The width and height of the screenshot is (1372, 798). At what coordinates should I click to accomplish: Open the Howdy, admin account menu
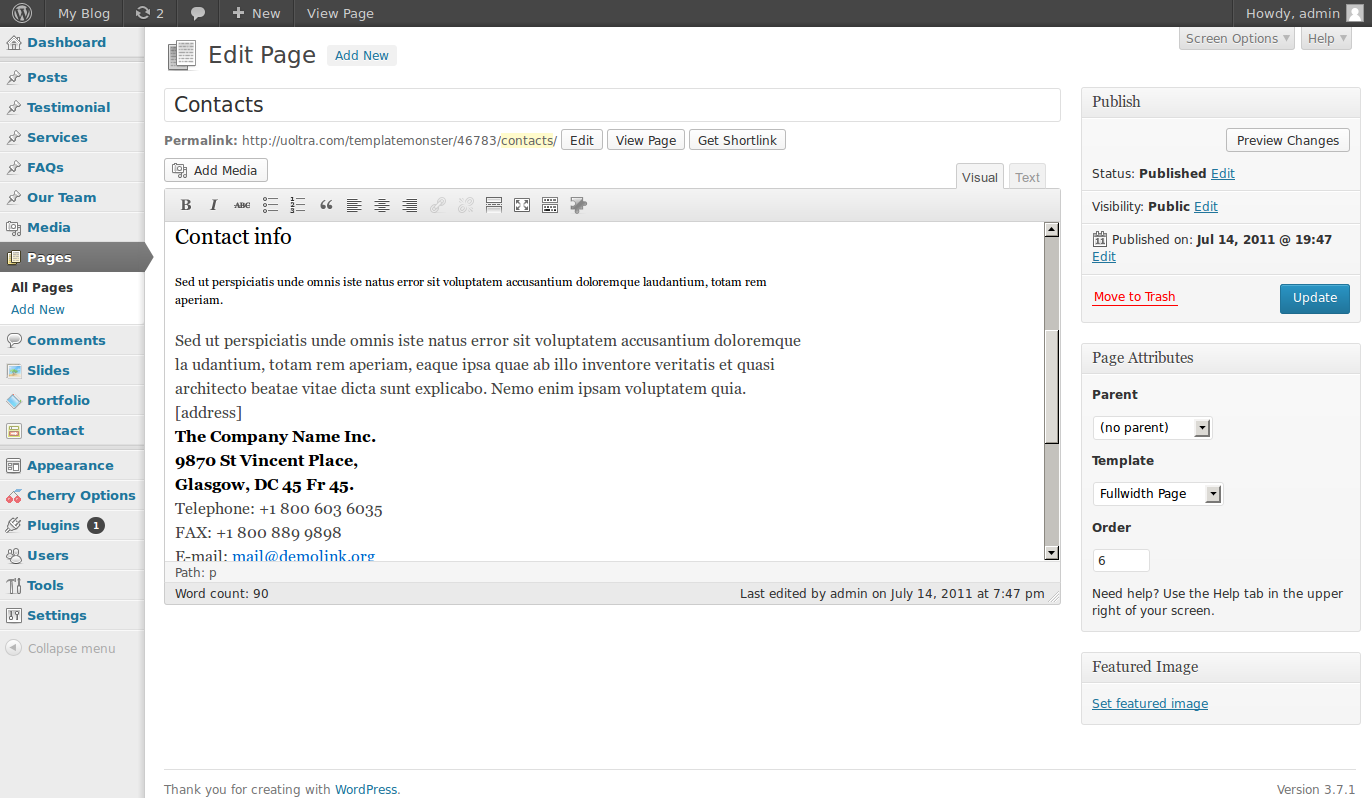coord(1292,13)
